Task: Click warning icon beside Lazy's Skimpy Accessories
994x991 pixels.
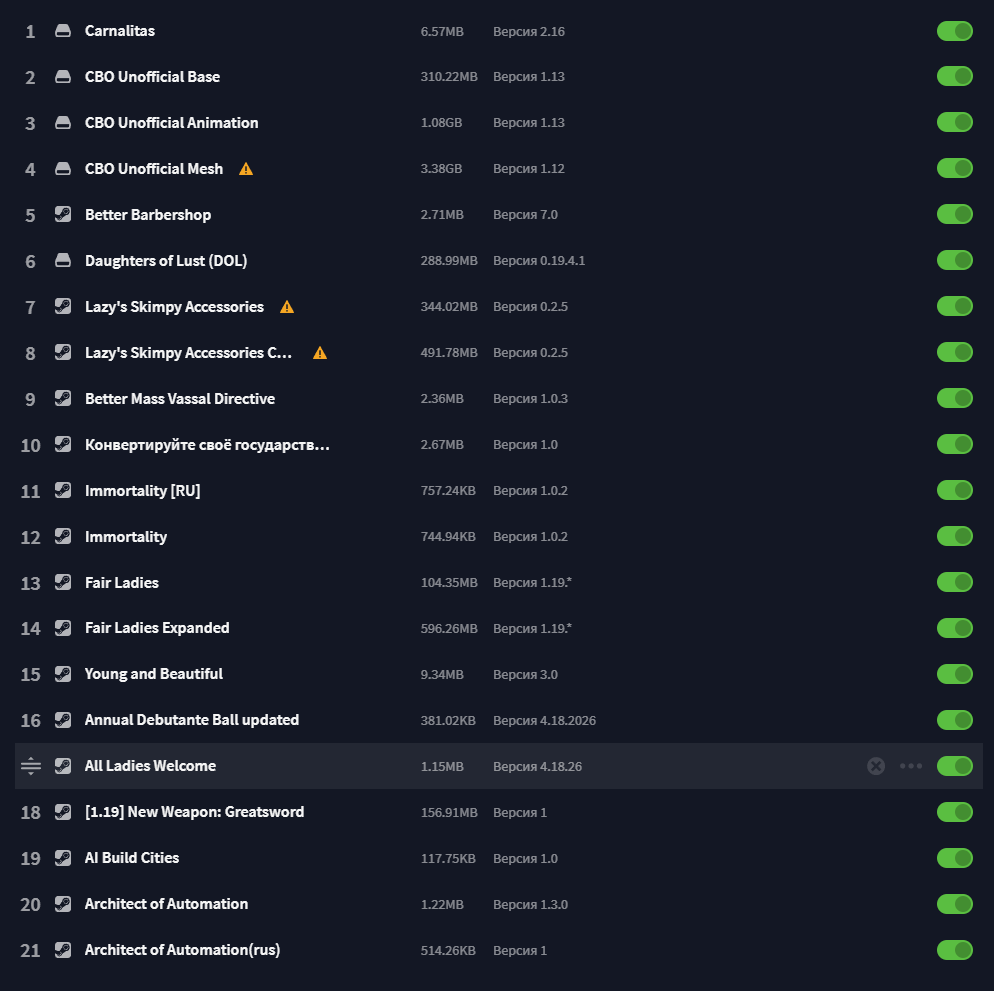Action: [287, 307]
